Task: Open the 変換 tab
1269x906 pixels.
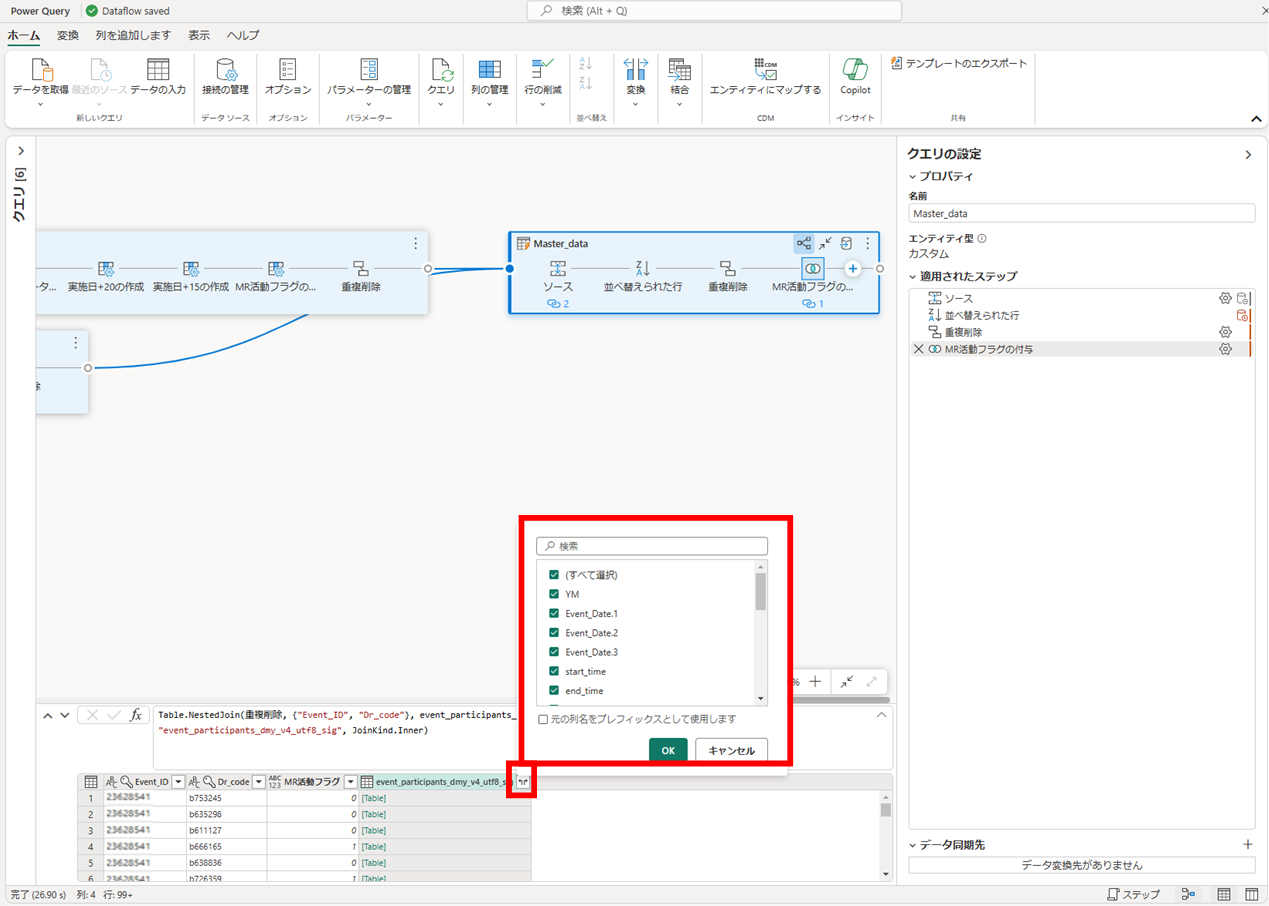Action: [x=68, y=35]
